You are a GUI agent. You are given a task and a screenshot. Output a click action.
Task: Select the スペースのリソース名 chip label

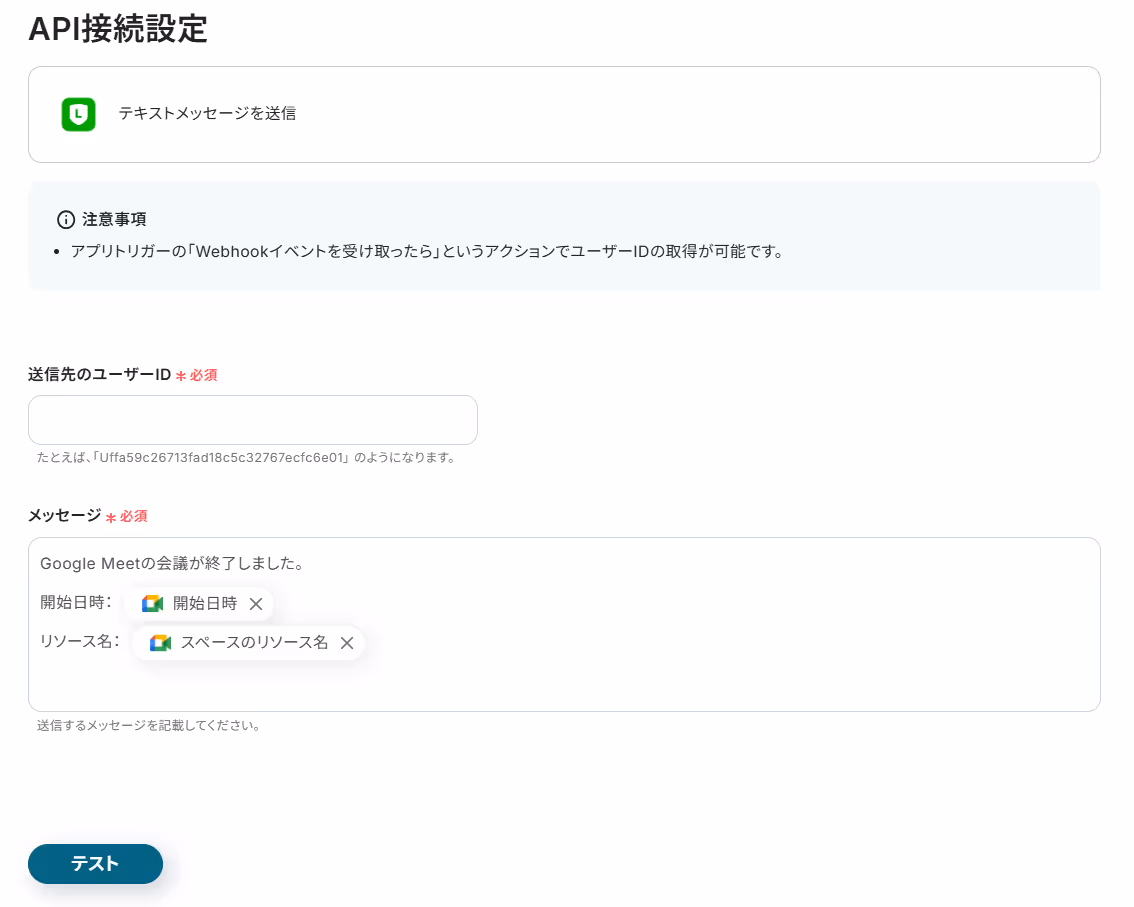[254, 643]
